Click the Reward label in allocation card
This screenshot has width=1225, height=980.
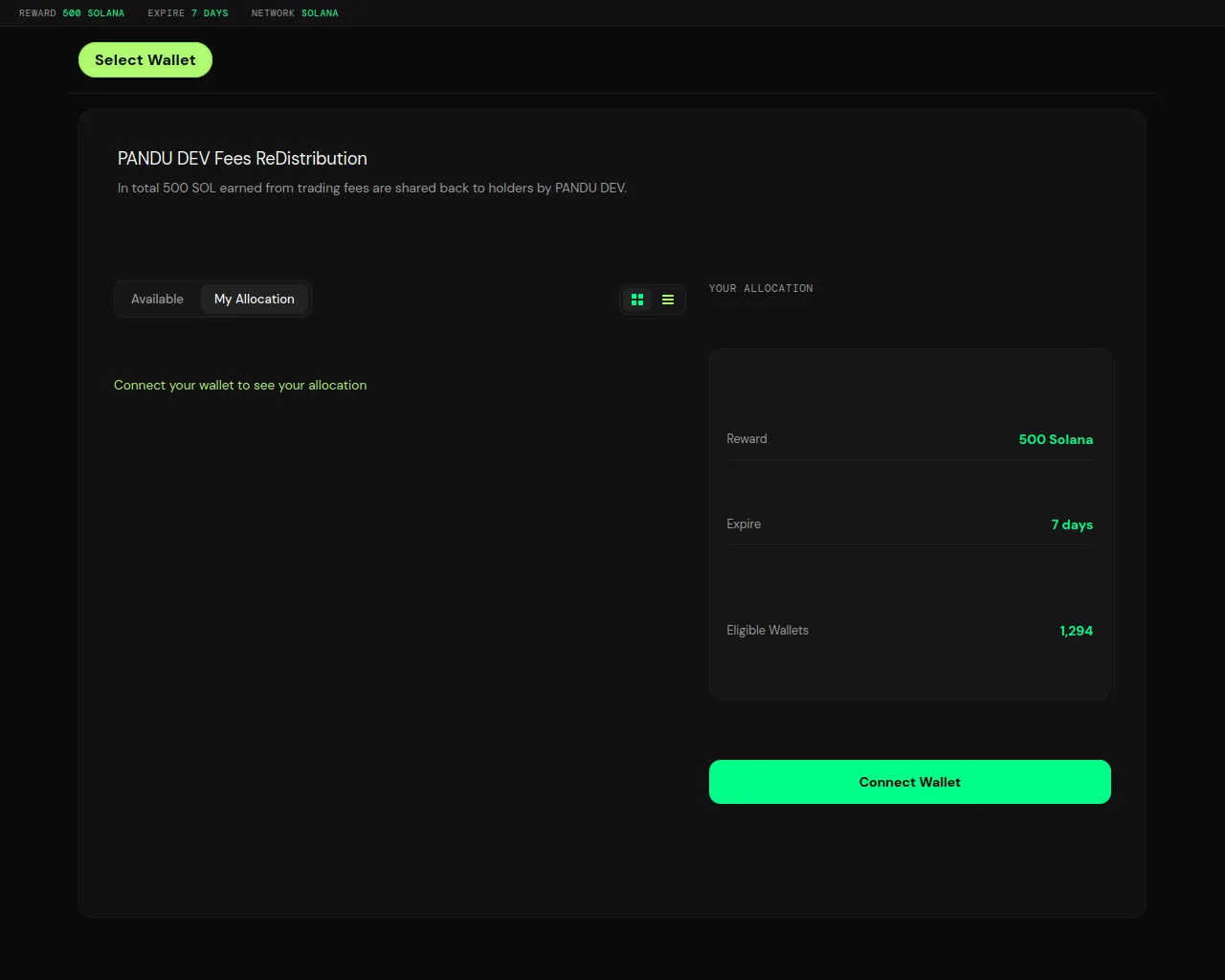coord(746,439)
